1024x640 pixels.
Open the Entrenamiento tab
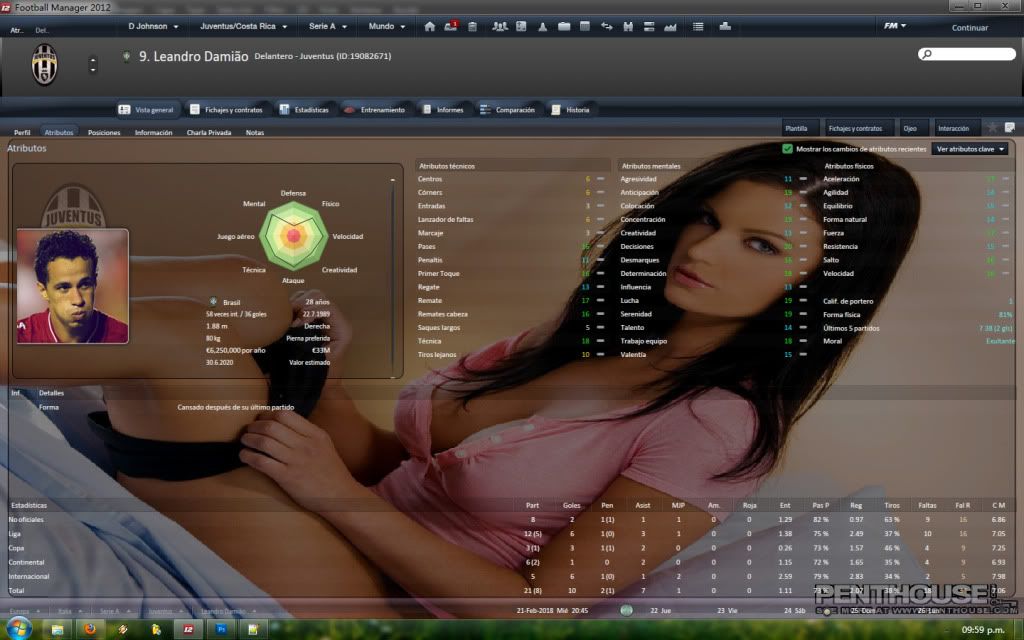(x=374, y=110)
